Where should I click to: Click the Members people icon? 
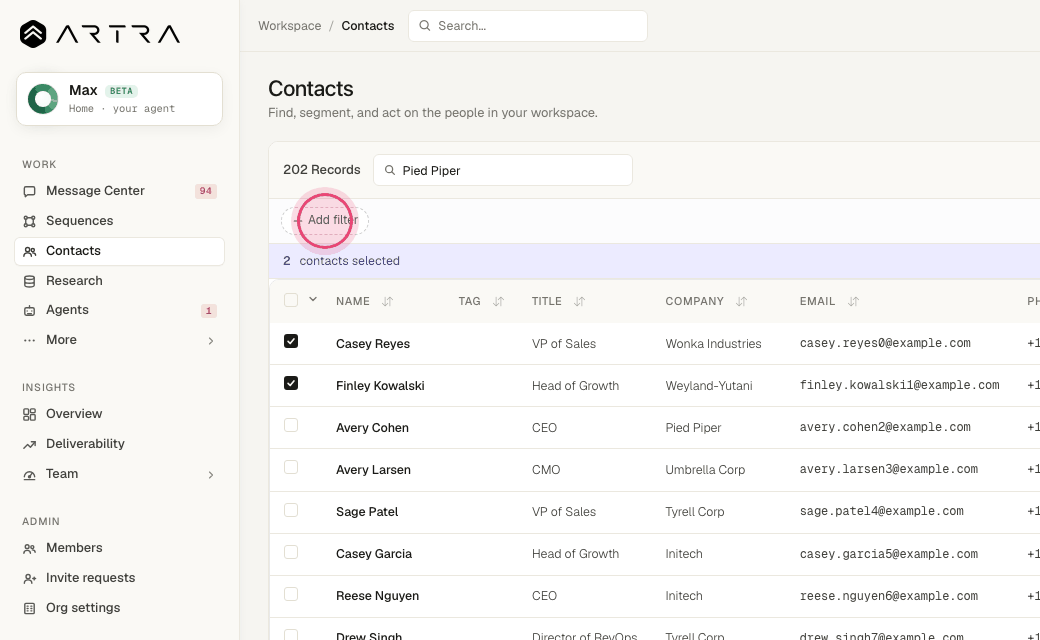[29, 548]
